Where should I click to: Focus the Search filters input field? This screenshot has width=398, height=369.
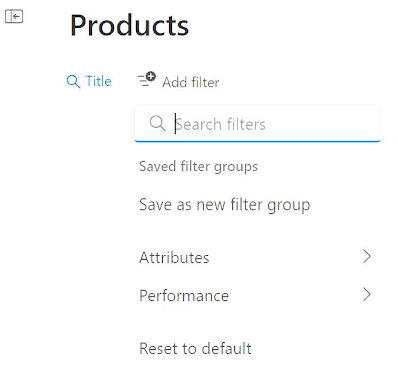tap(257, 124)
